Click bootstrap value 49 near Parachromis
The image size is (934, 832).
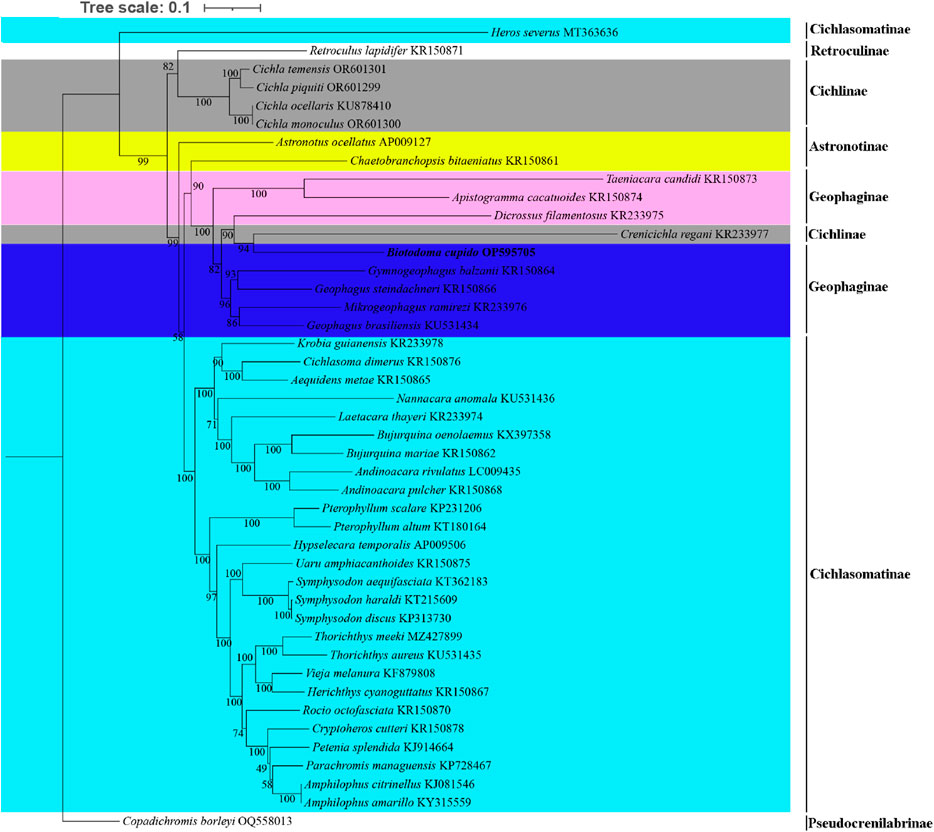coord(261,768)
